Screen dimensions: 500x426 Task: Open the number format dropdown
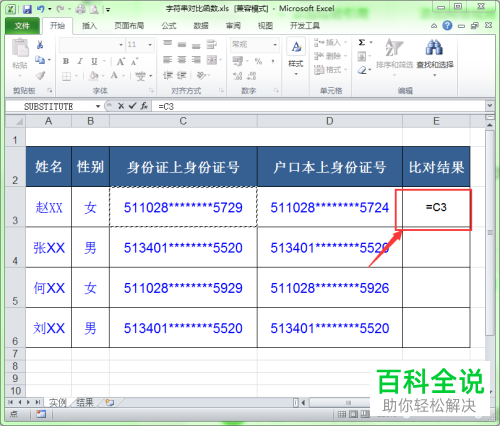(275, 44)
